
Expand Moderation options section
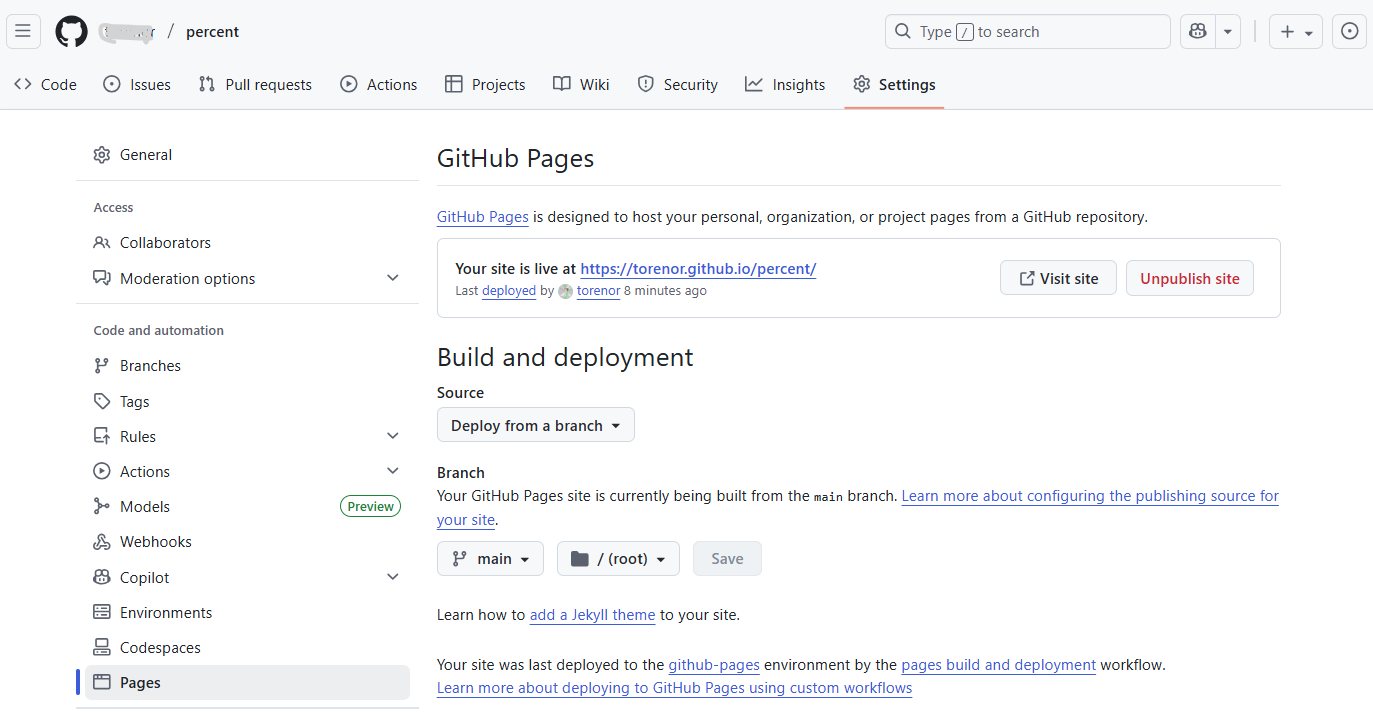pyautogui.click(x=247, y=278)
